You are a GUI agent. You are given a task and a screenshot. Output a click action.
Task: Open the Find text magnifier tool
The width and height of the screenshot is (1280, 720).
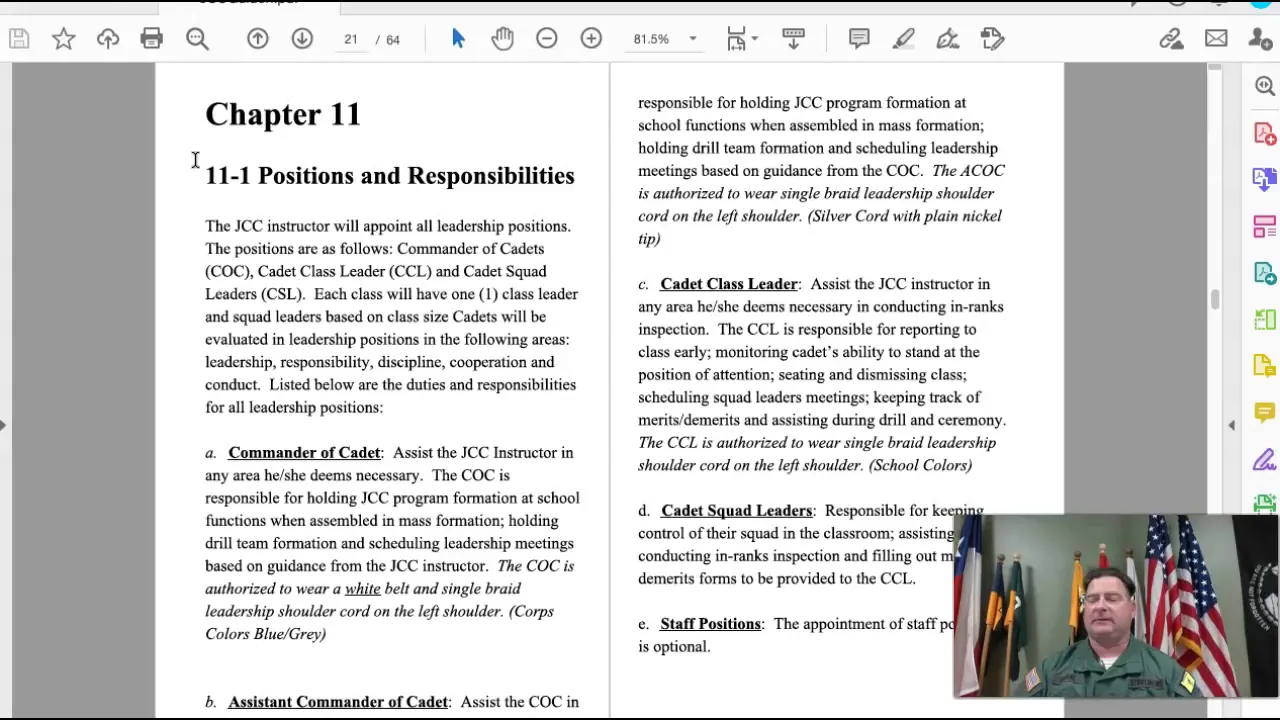click(x=197, y=39)
